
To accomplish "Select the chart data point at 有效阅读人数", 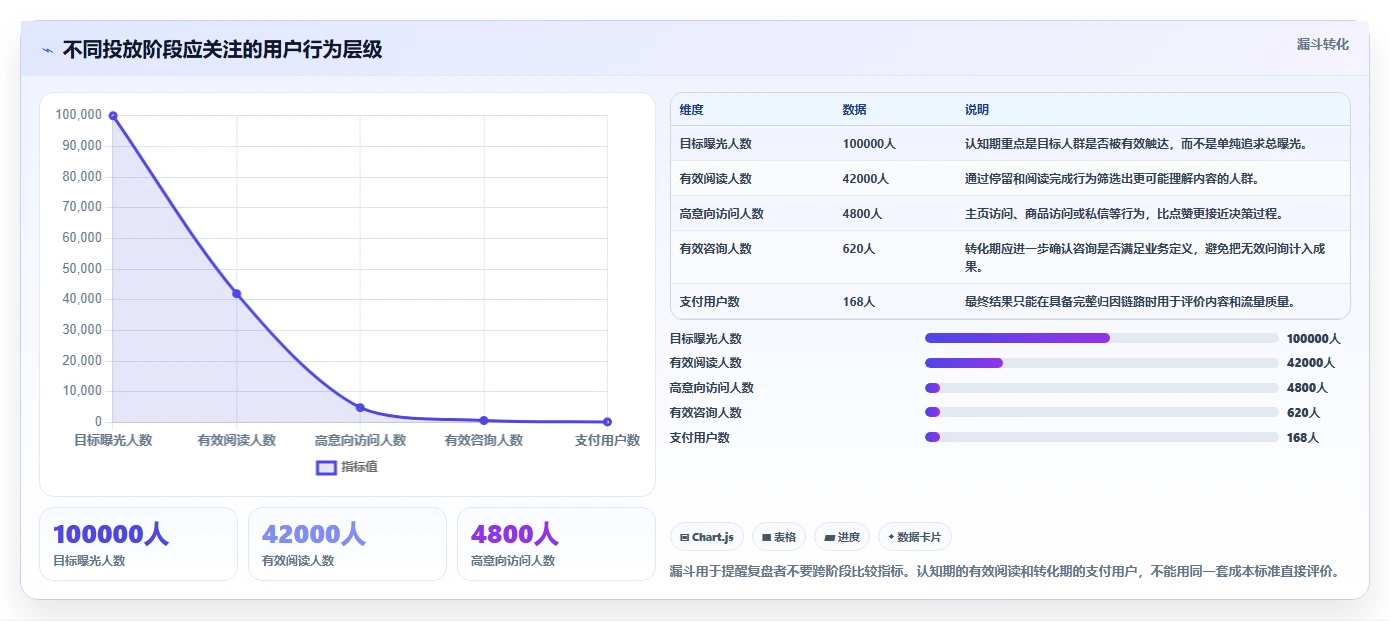I will (x=237, y=294).
